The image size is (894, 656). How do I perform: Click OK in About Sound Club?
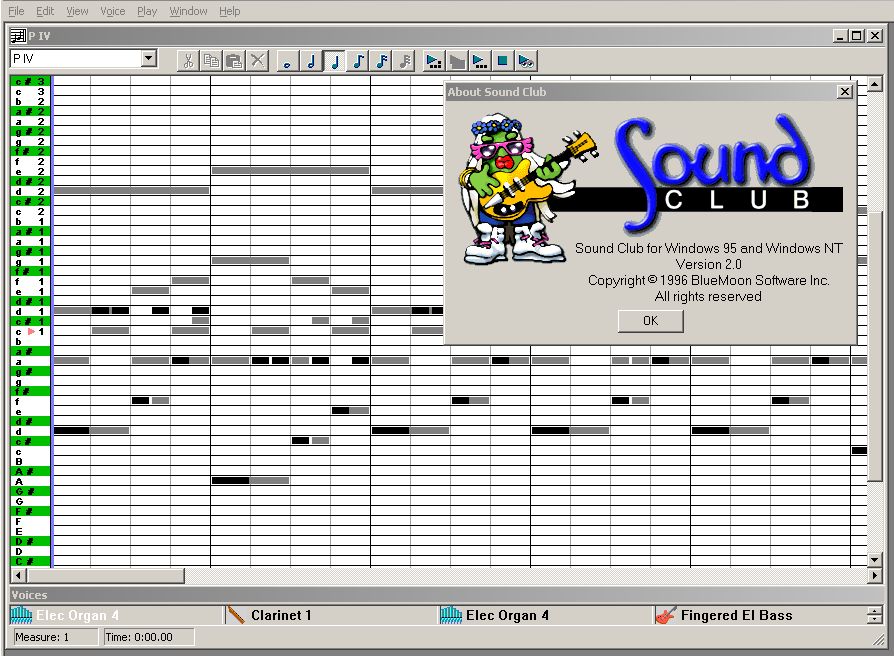[x=650, y=321]
